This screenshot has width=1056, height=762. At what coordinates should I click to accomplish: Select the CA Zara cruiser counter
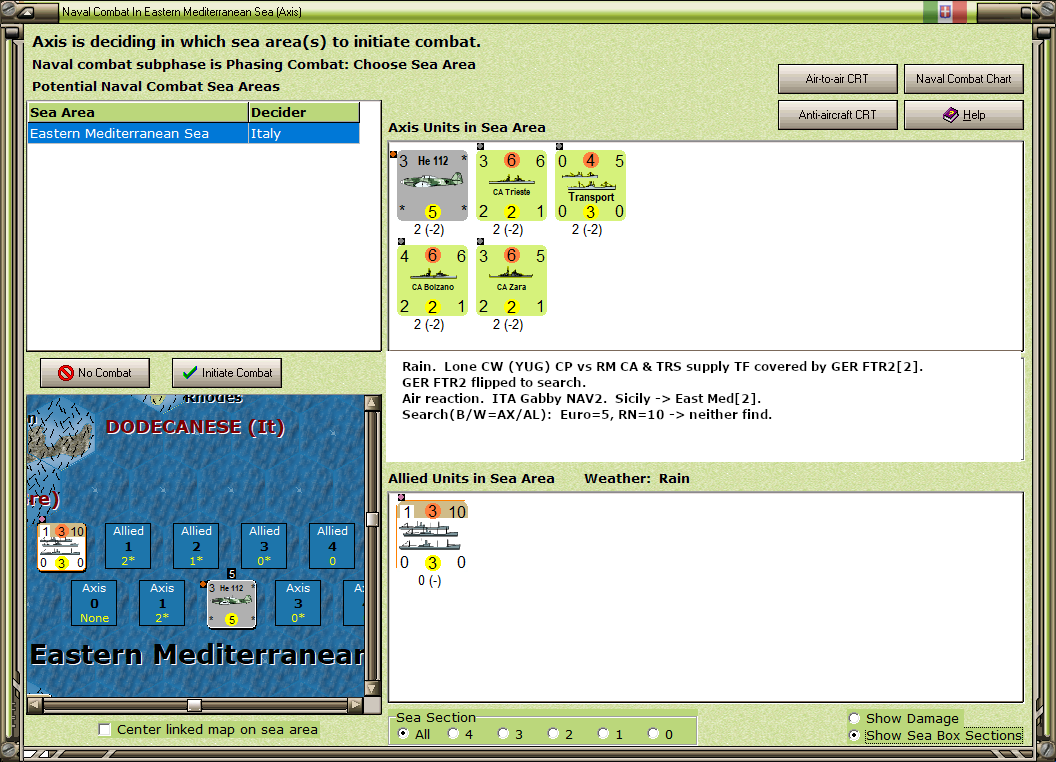point(511,280)
